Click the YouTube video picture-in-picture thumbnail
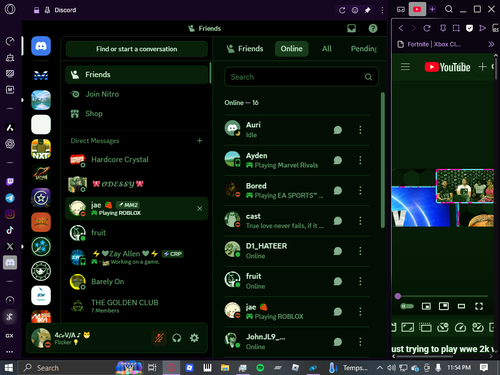The width and height of the screenshot is (500, 375). tap(465, 186)
